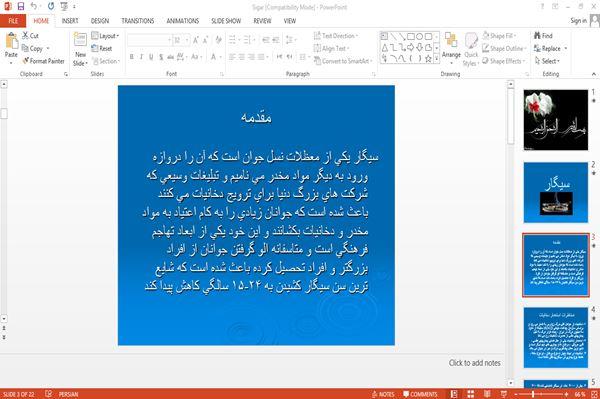Screen dimensions: 600x399
Task: Open the Shape Effects menu
Action: [504, 61]
